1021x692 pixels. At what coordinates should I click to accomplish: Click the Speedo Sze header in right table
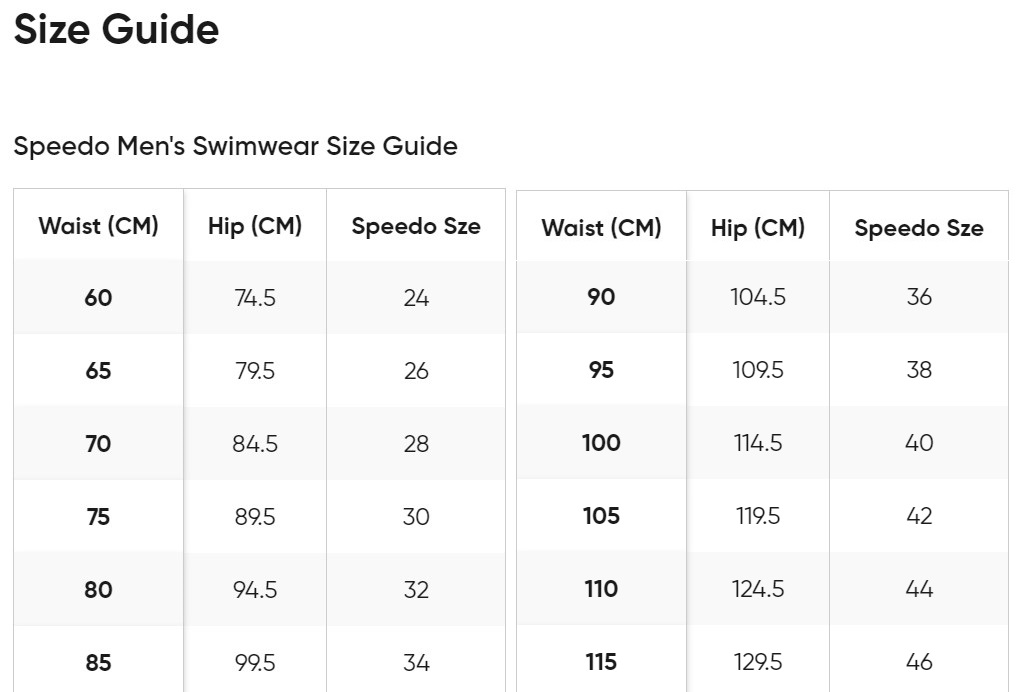tap(919, 228)
